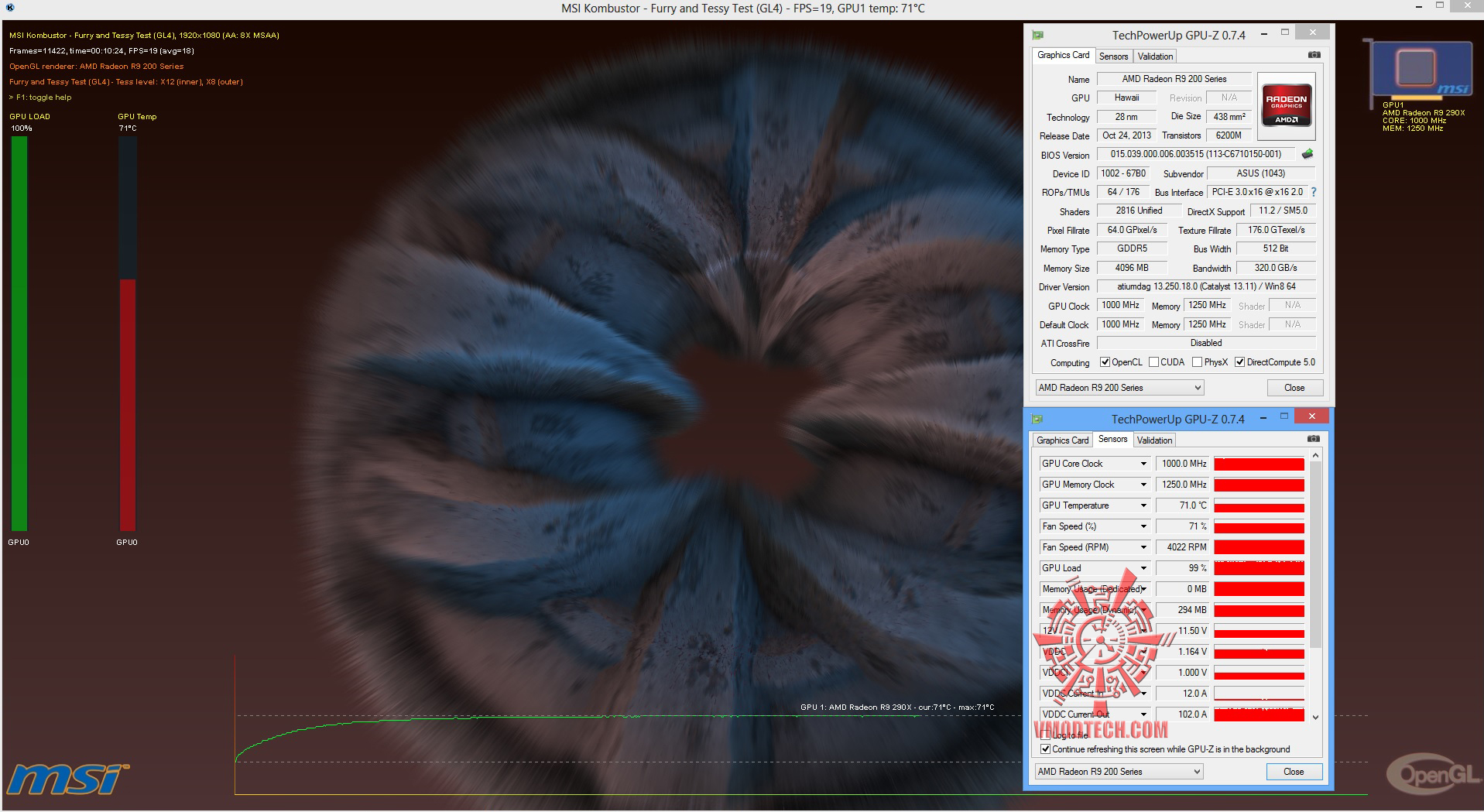1484x812 pixels.
Task: Open Fan Speed (RPM) sensor dropdown
Action: (x=1143, y=547)
